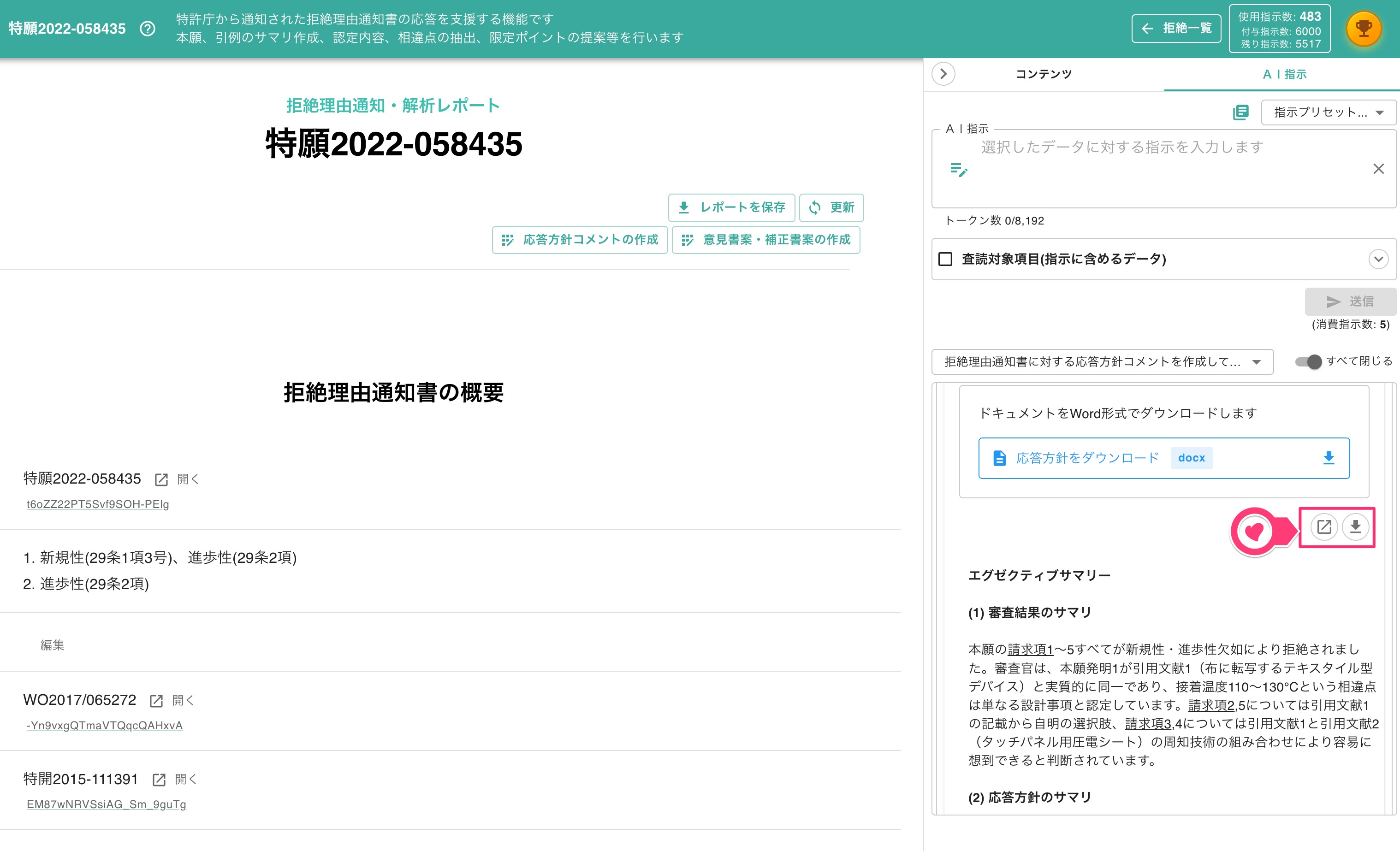Clear the AI指示 input with X

click(1378, 169)
